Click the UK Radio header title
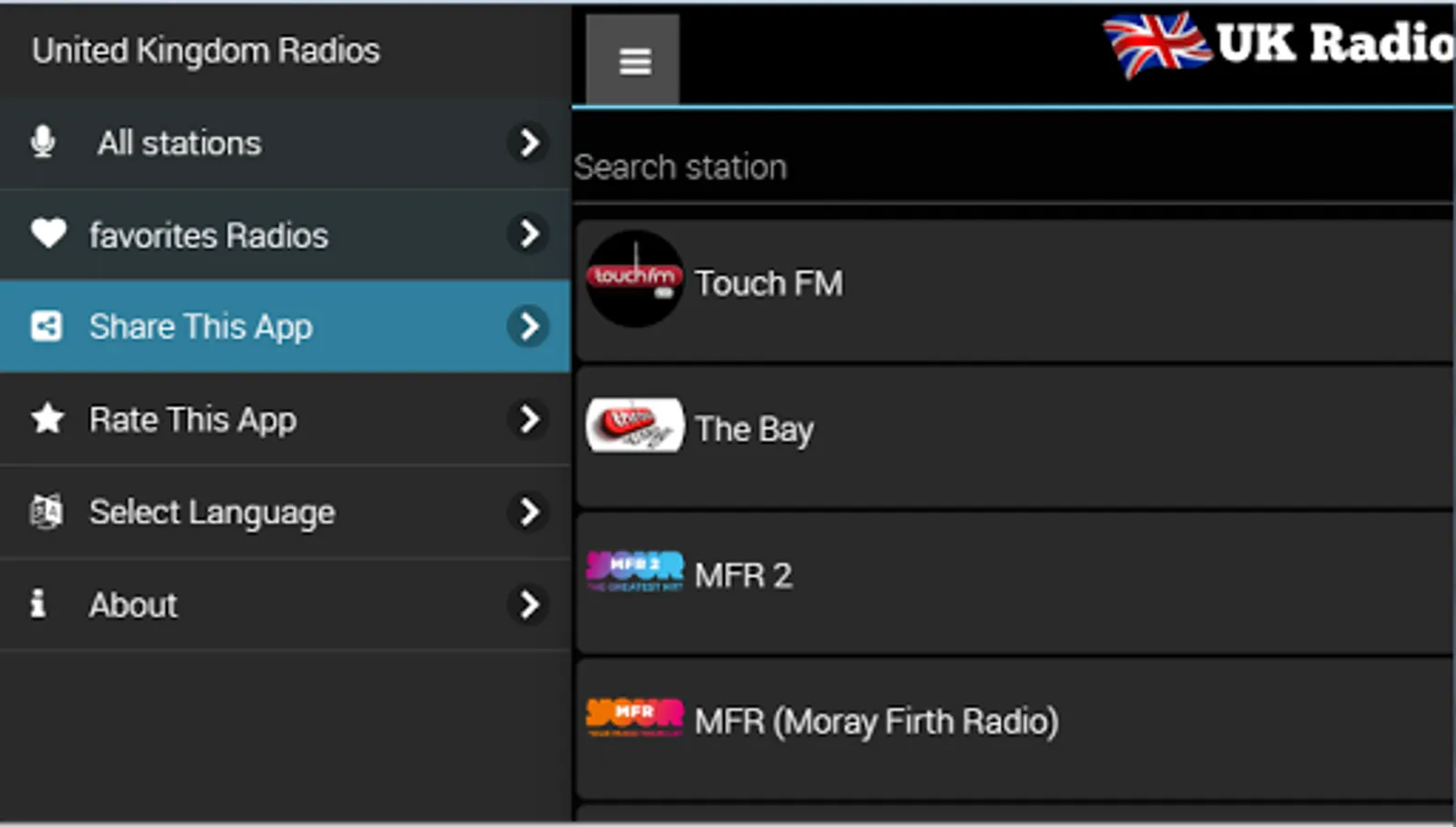The height and width of the screenshot is (827, 1456). (1336, 43)
